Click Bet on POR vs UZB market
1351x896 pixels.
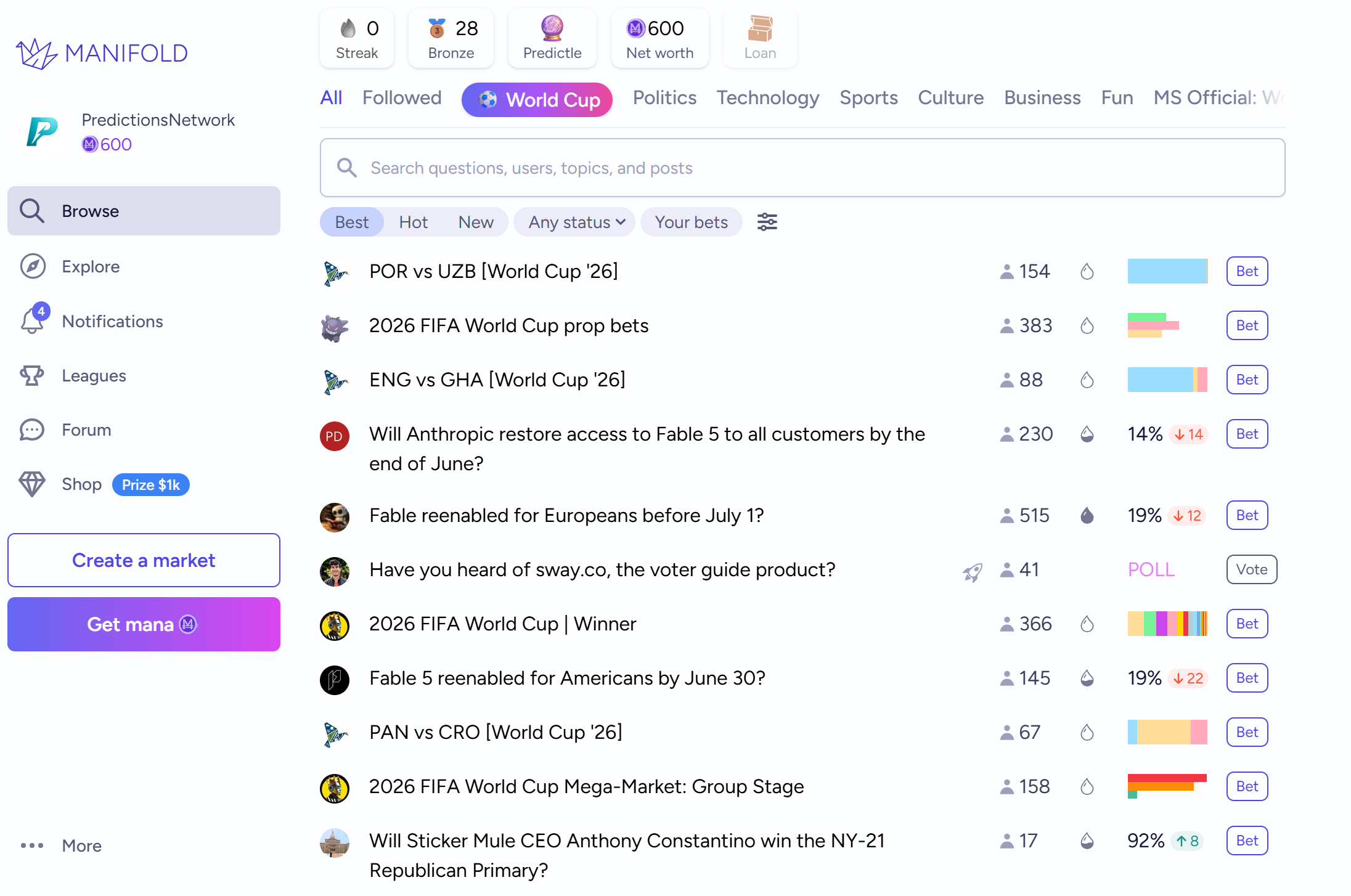click(1247, 271)
